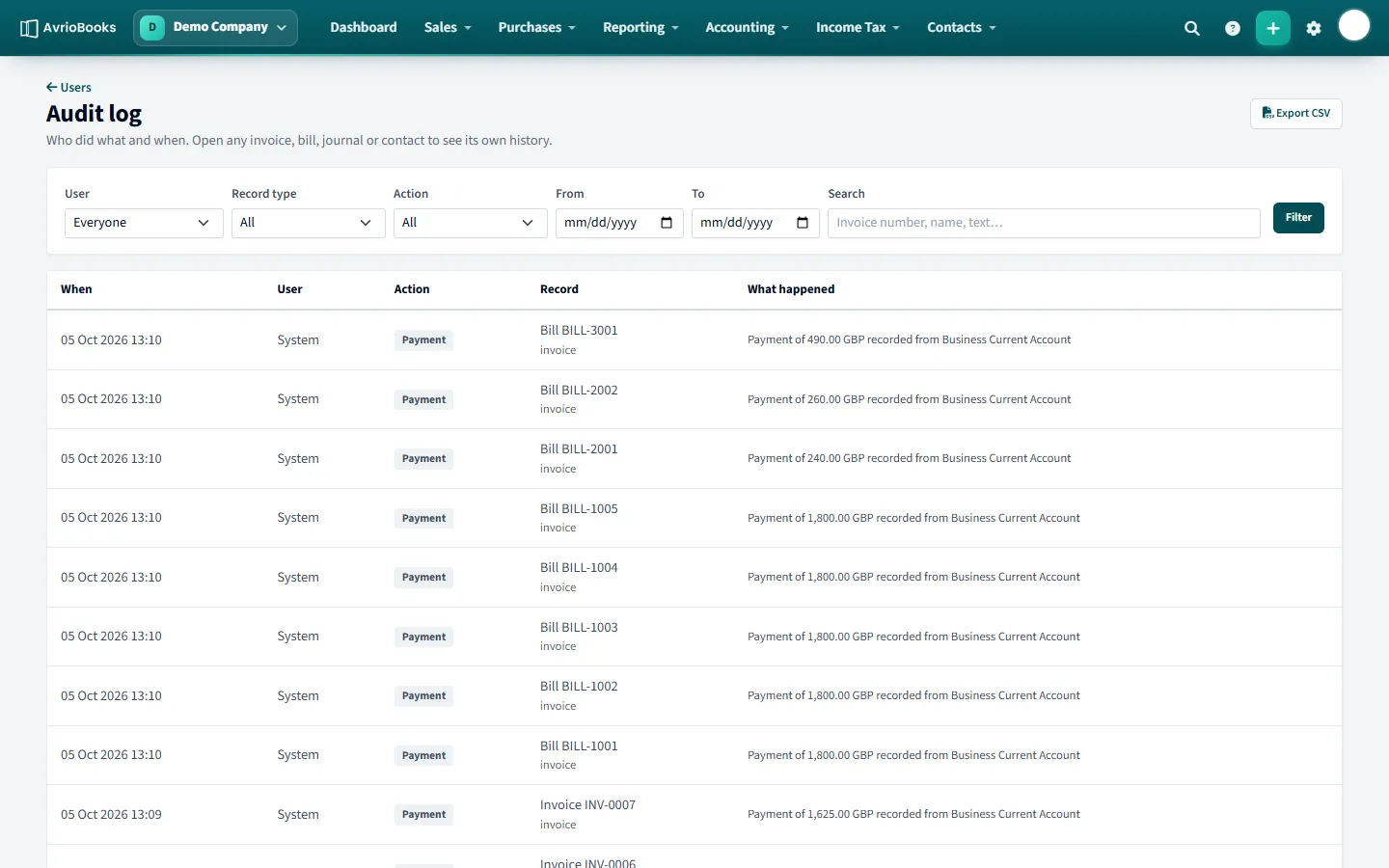Click the To date field
1389x868 pixels.
[755, 223]
